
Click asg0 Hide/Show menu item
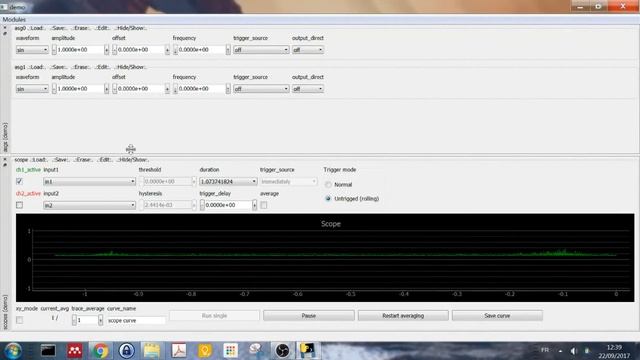click(130, 28)
